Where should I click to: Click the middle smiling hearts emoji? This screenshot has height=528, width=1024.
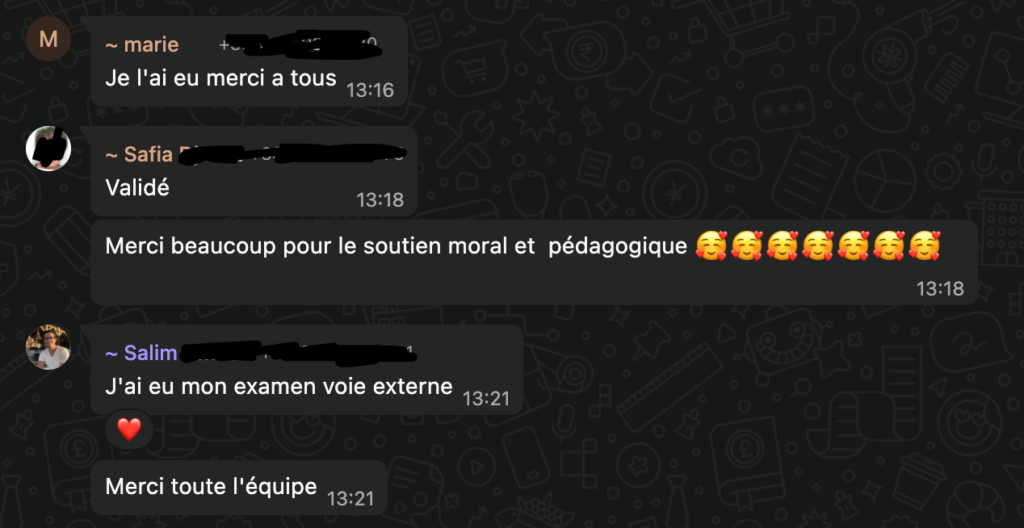click(818, 246)
